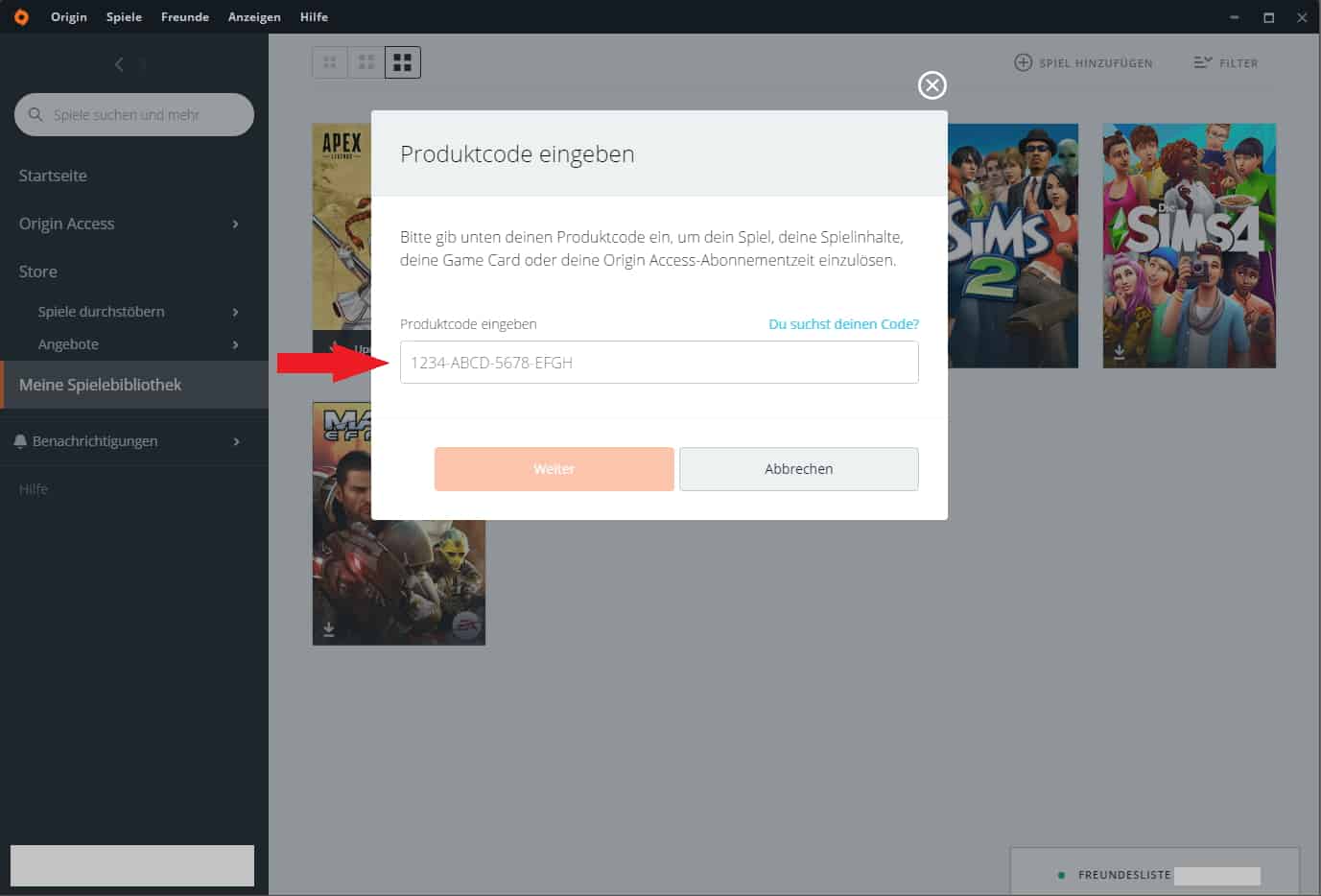
Task: Open the Sims 4 game tile
Action: click(1190, 246)
